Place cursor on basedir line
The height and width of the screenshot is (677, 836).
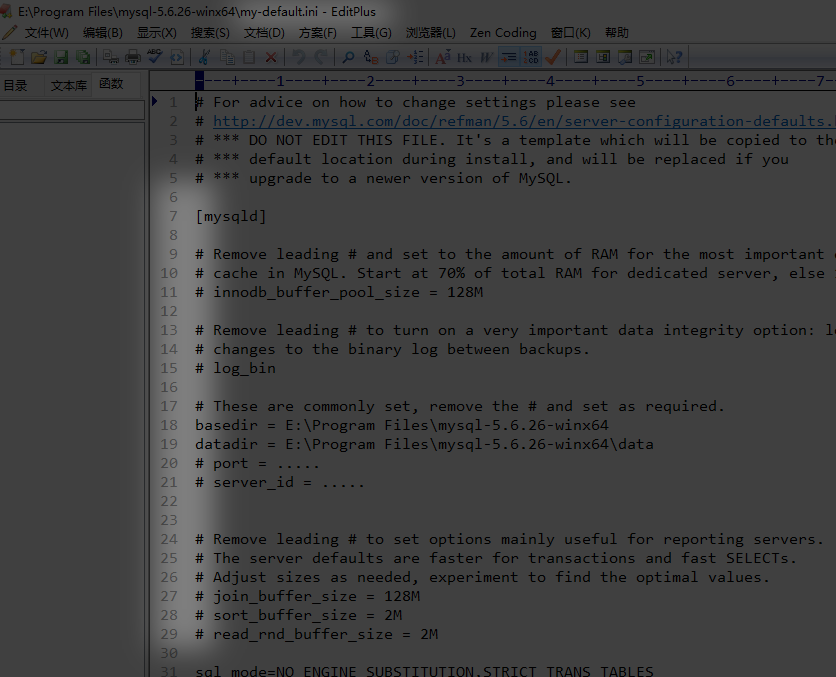[x=401, y=425]
